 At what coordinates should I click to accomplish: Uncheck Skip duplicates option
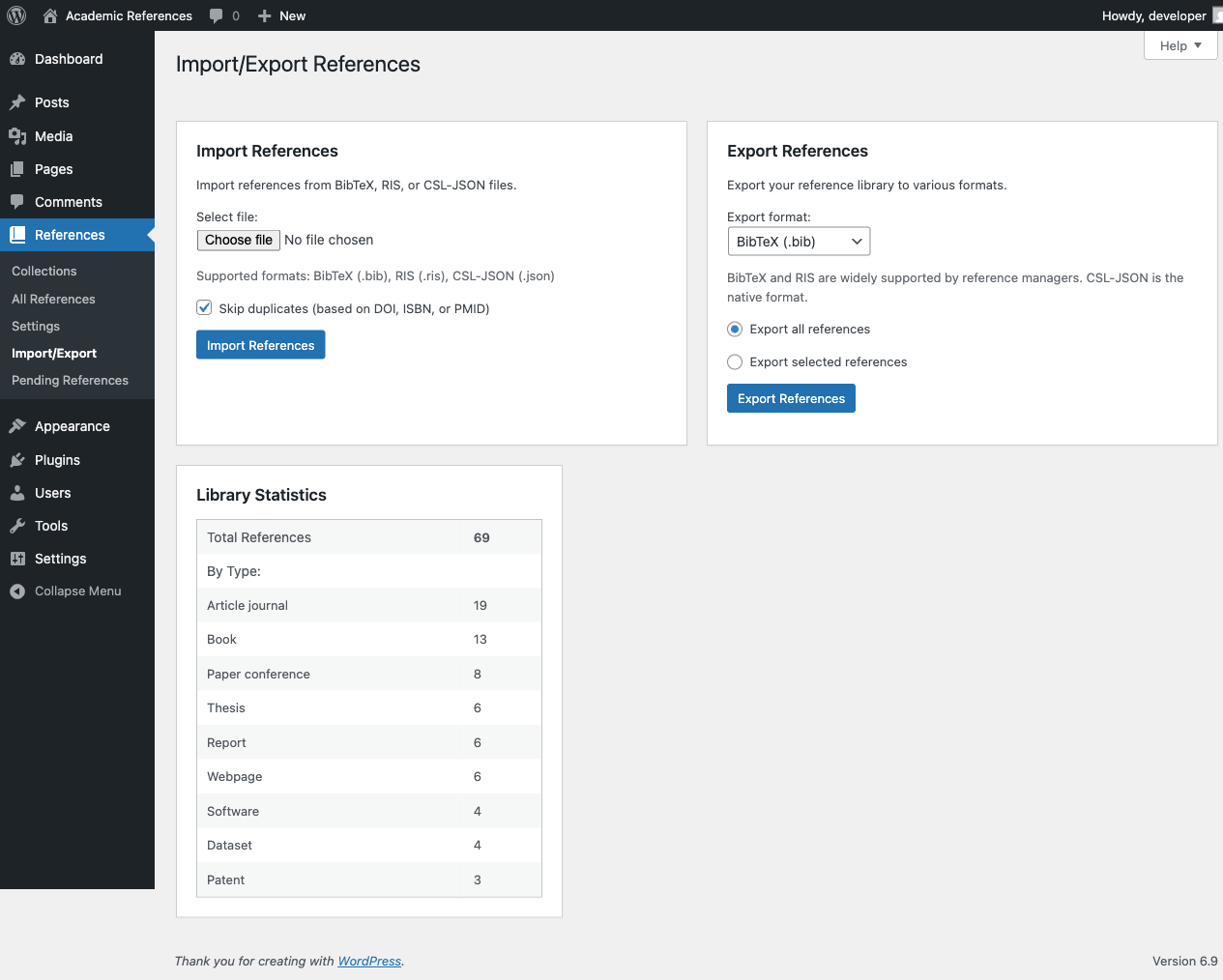(204, 306)
